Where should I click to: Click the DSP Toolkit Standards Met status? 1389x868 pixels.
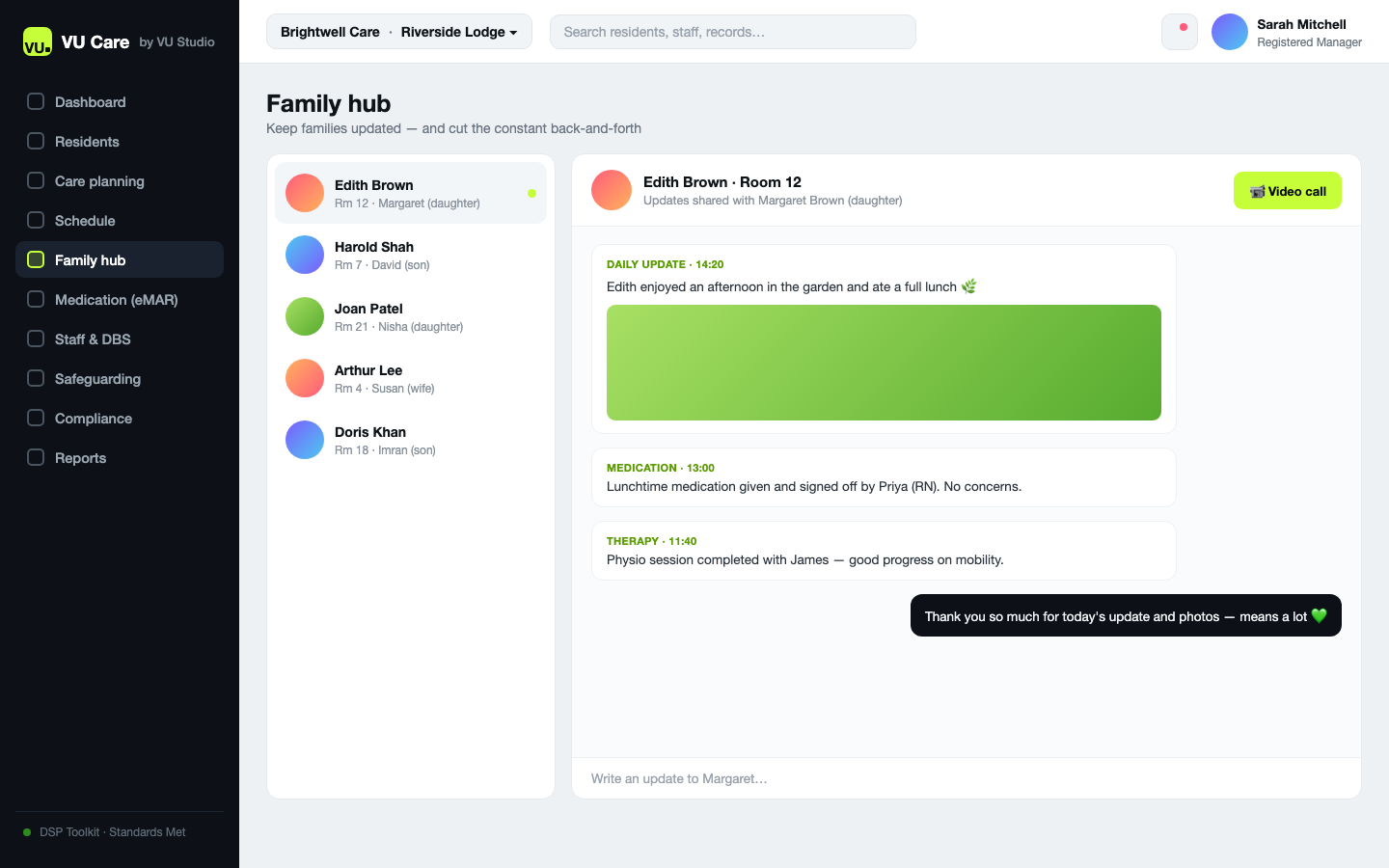(x=113, y=832)
